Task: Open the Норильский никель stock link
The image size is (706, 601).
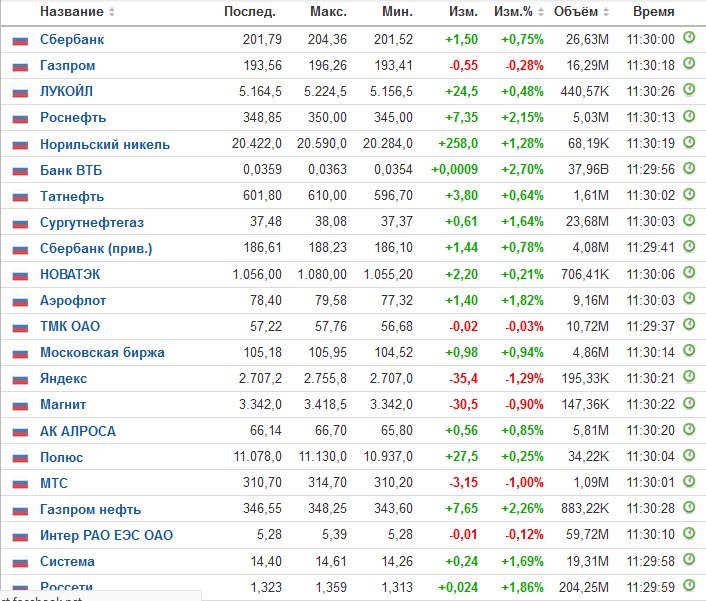Action: (105, 144)
